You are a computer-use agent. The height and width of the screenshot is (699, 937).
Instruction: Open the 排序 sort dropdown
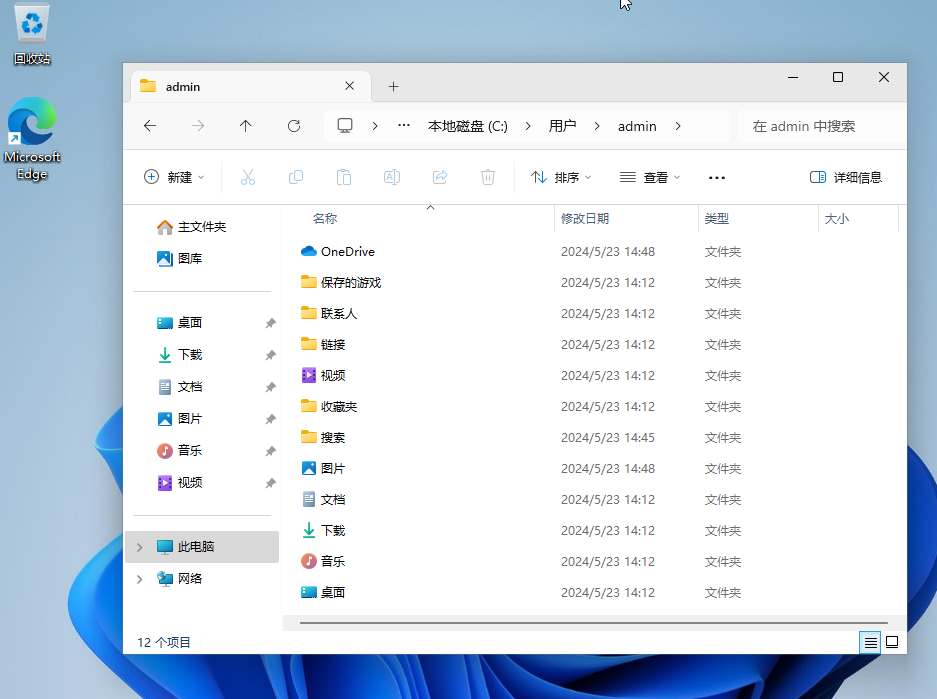(560, 177)
